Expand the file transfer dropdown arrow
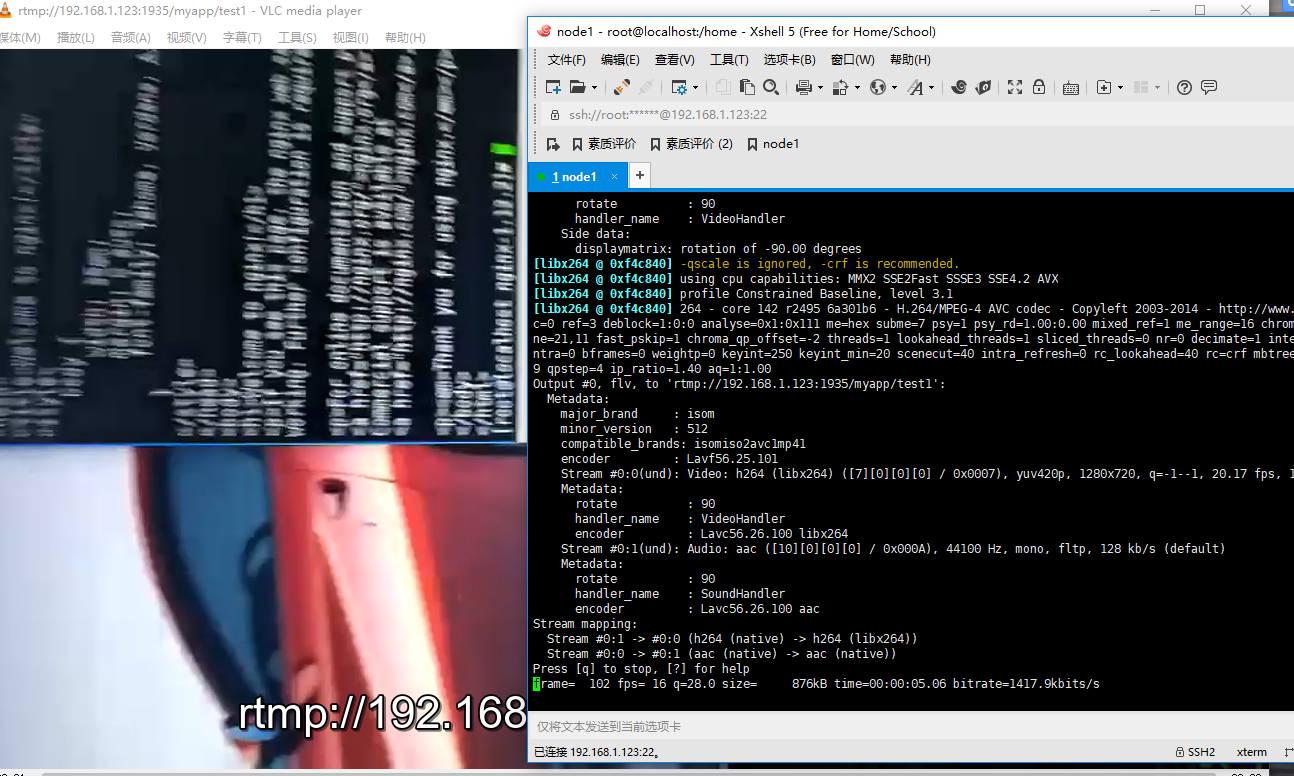This screenshot has width=1294, height=776. pyautogui.click(x=857, y=87)
